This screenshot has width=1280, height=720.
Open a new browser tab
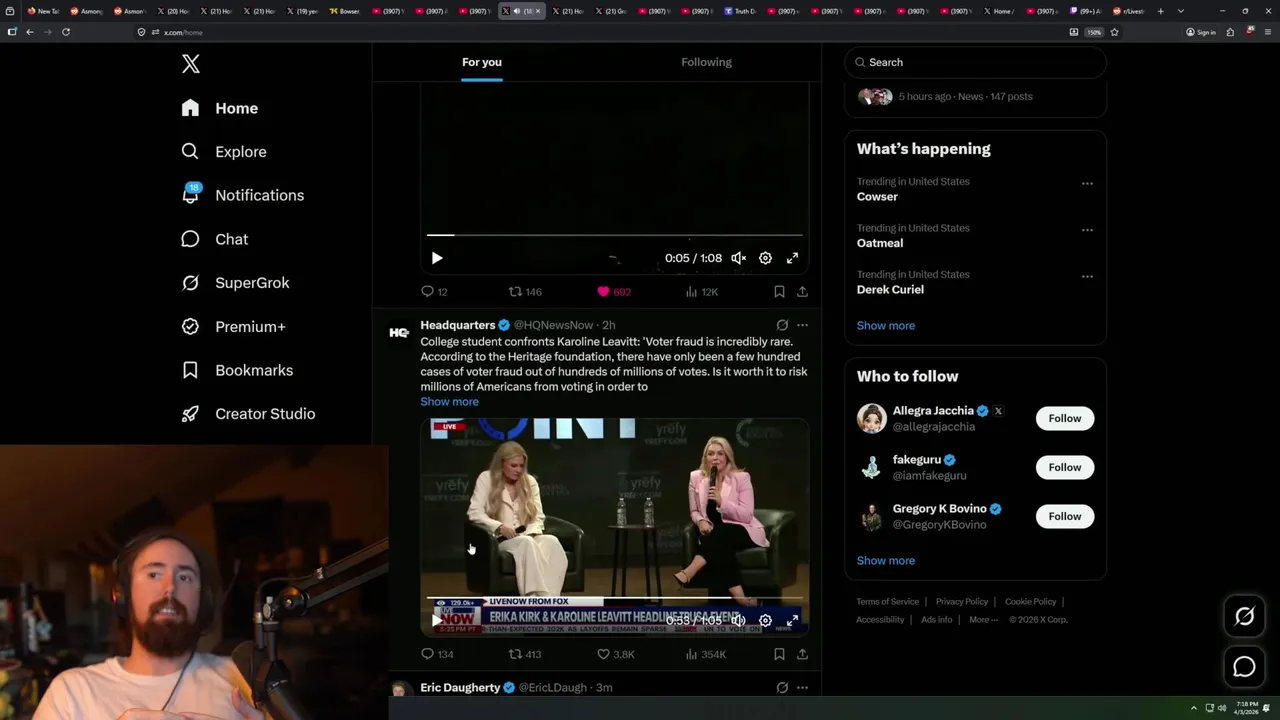[1160, 11]
